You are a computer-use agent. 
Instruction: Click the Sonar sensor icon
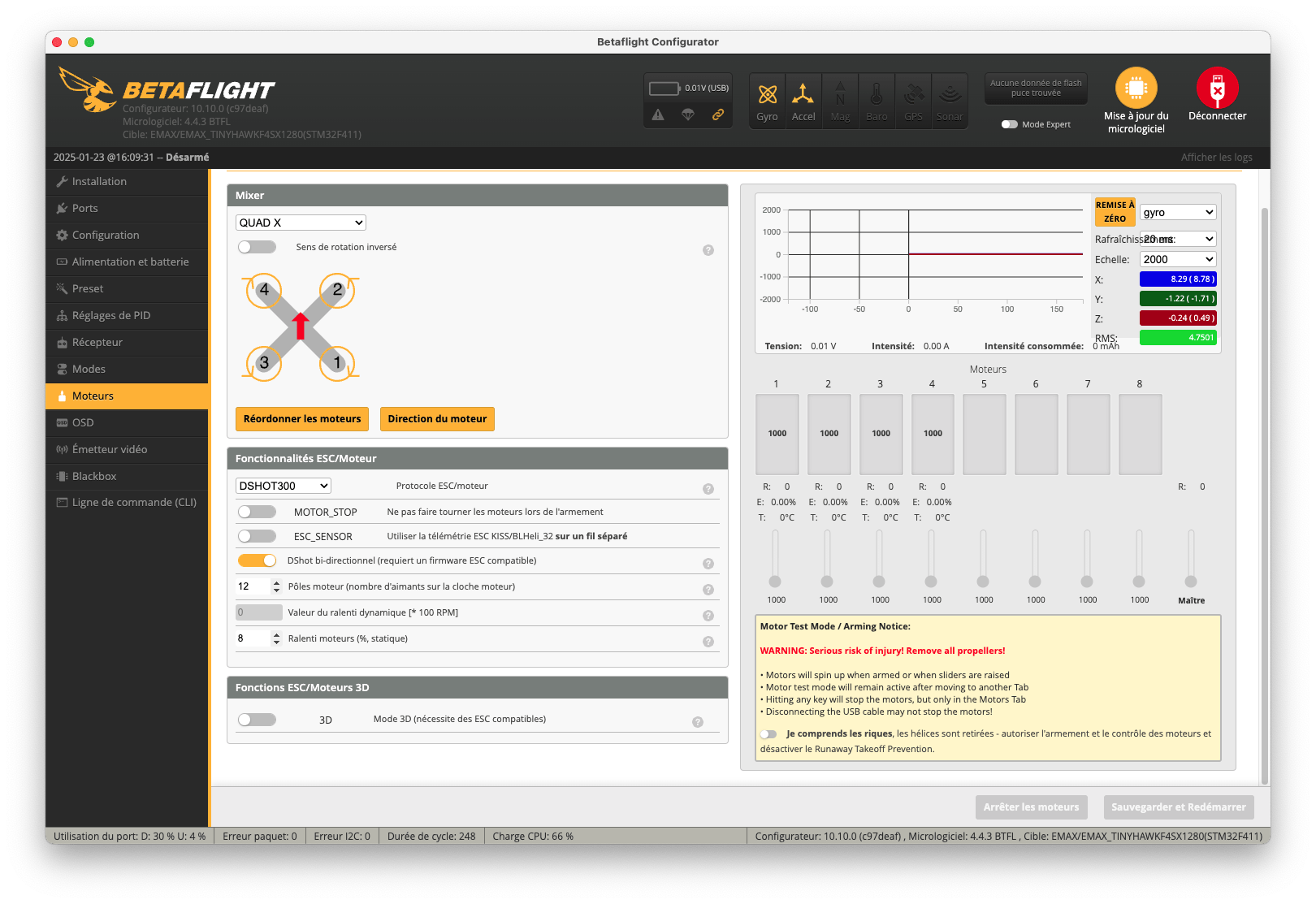point(950,101)
